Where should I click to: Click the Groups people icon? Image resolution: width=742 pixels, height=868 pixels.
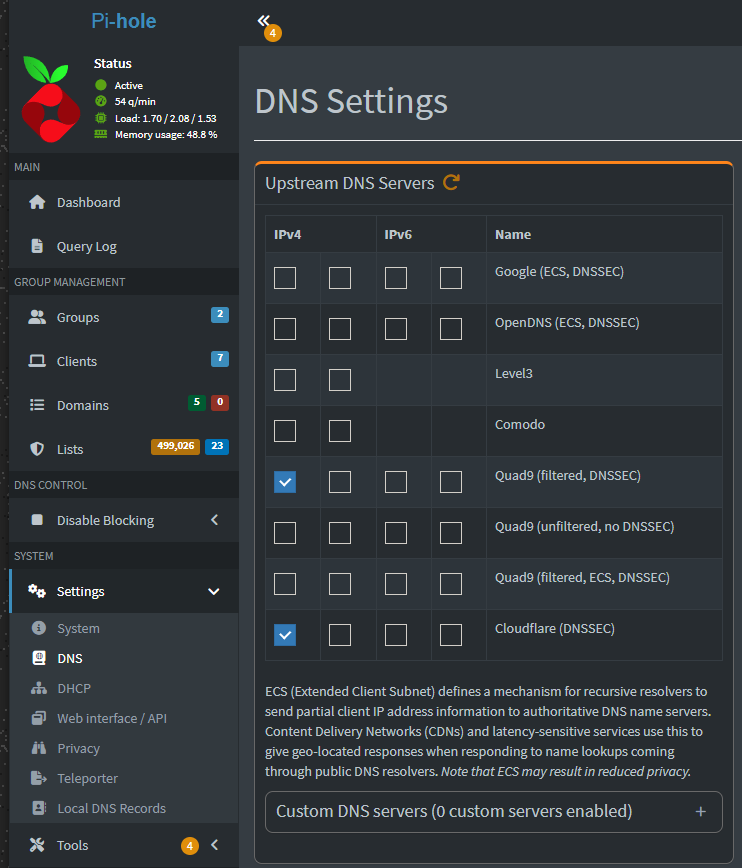pyautogui.click(x=37, y=317)
